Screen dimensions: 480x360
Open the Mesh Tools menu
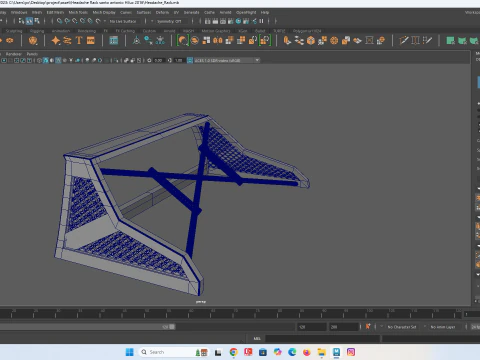tap(78, 12)
